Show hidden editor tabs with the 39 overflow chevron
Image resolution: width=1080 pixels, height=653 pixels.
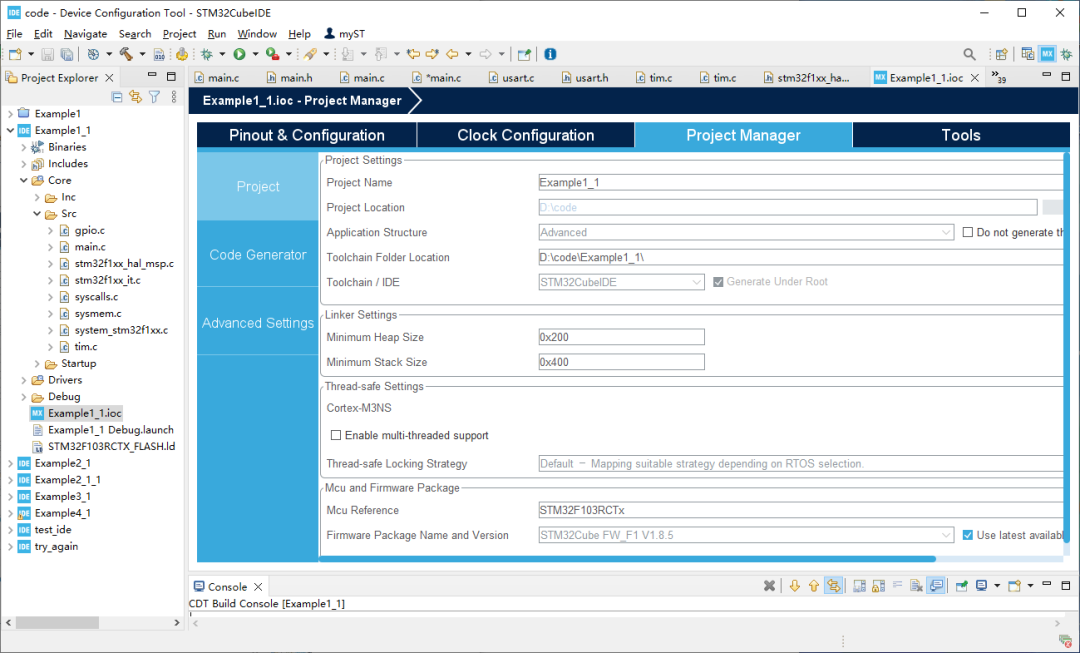[998, 76]
